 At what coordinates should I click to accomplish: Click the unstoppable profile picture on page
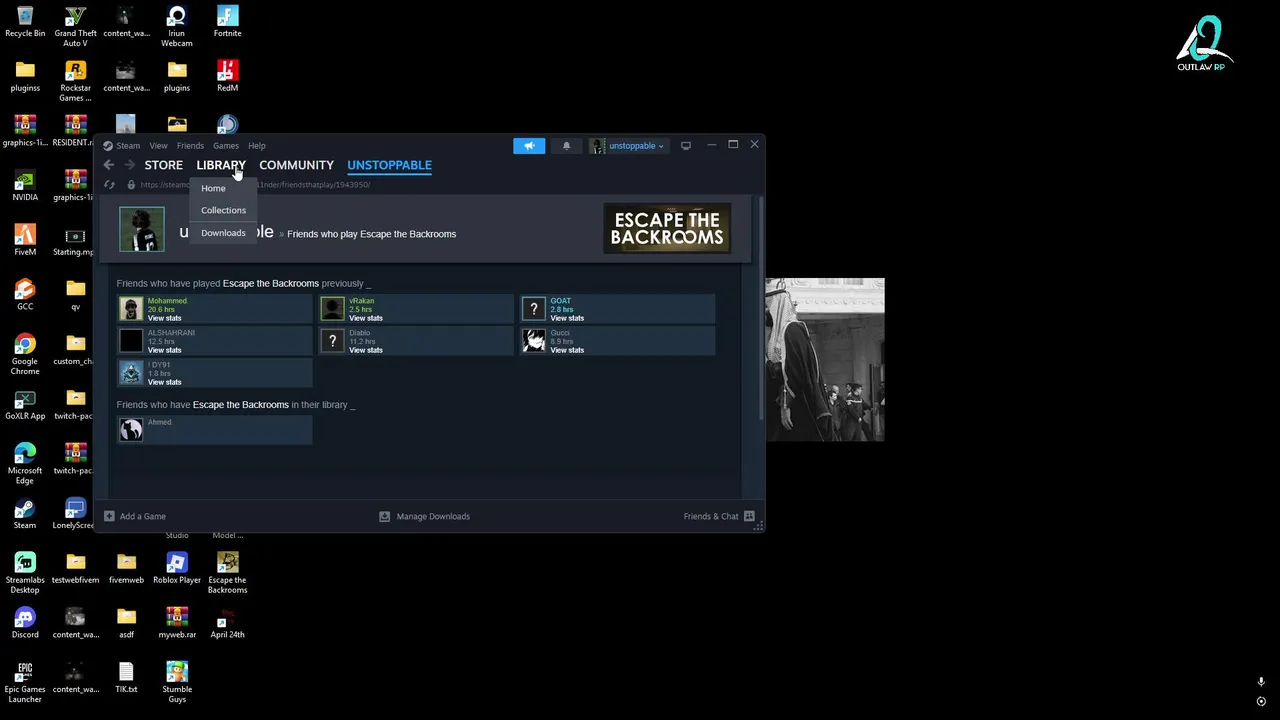142,230
